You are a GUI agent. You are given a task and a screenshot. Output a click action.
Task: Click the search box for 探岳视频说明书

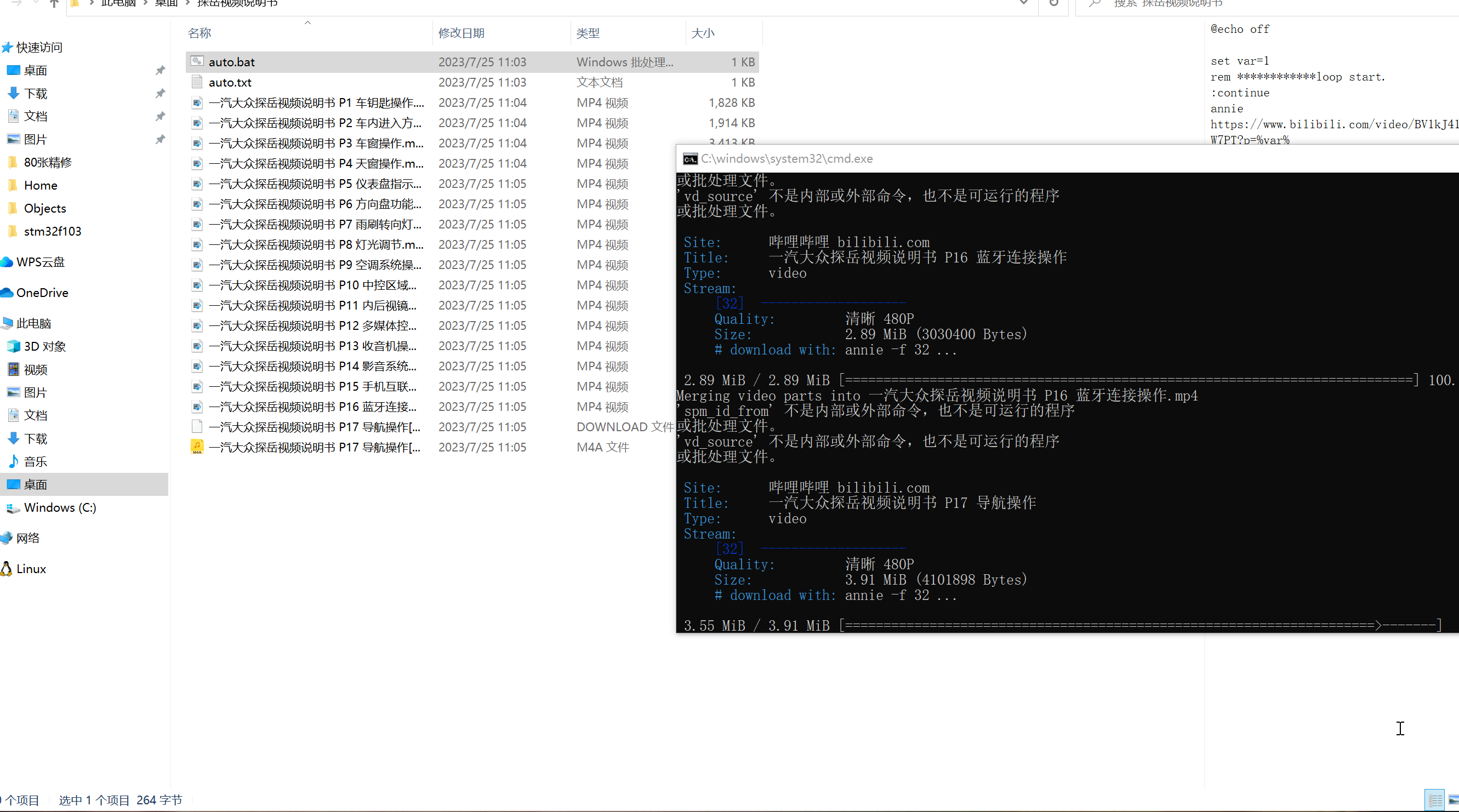[1267, 4]
